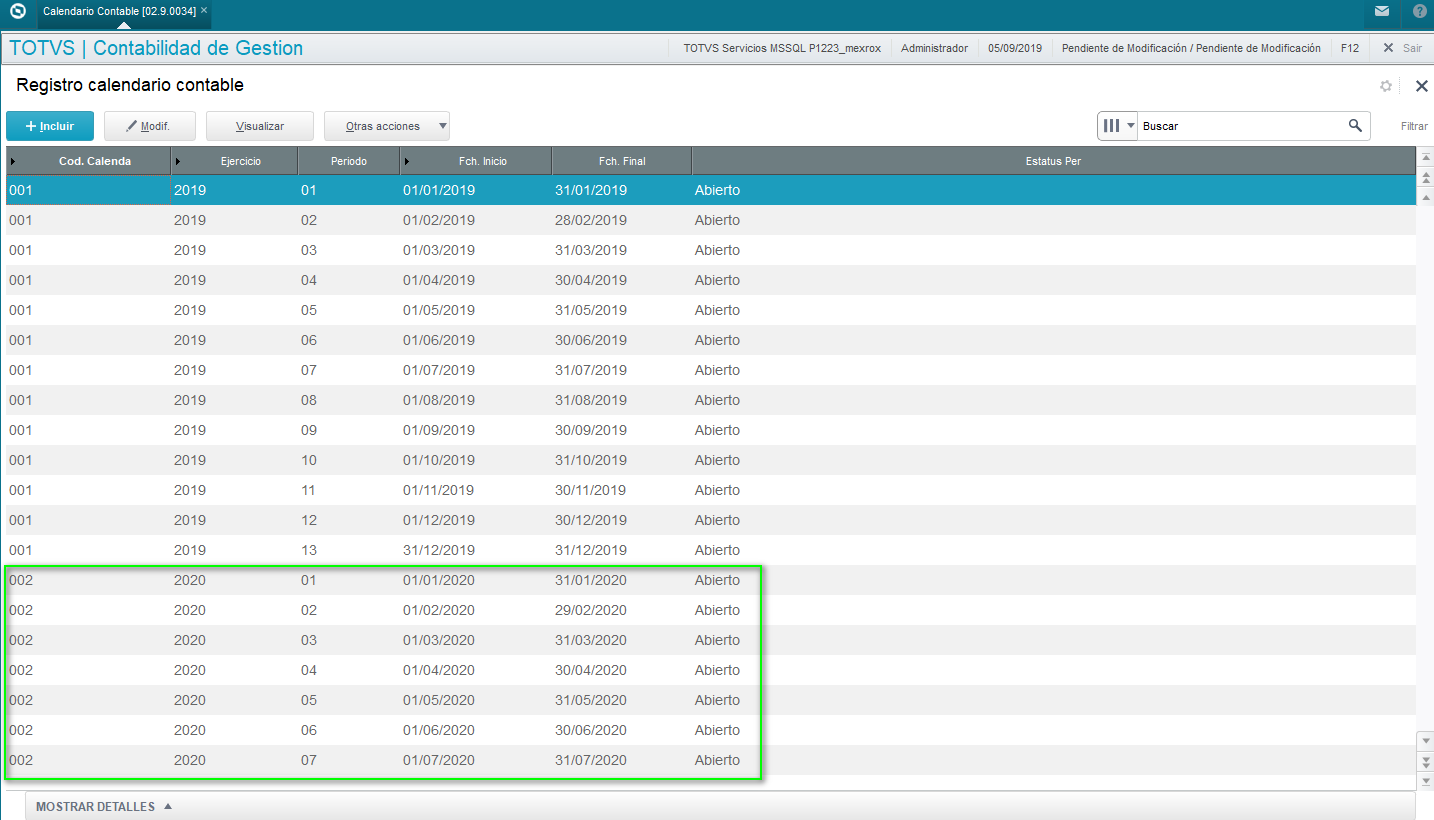
Task: Select the row starting 01/11/2019
Action: click(x=711, y=490)
